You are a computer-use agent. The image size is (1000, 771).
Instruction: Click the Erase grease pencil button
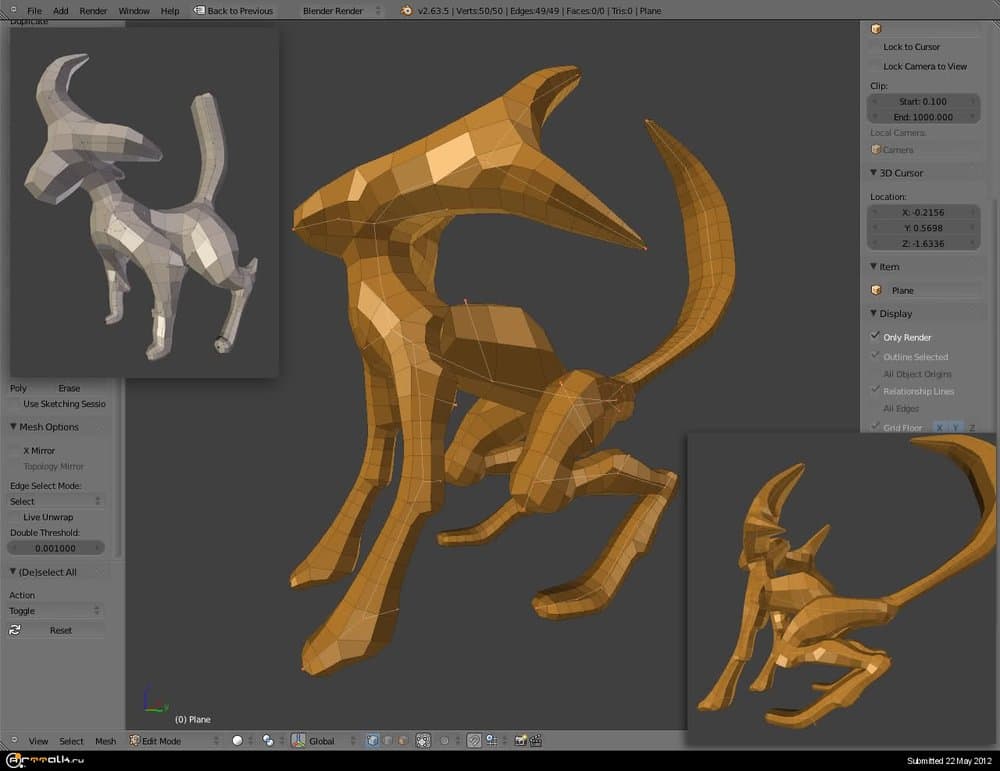69,388
